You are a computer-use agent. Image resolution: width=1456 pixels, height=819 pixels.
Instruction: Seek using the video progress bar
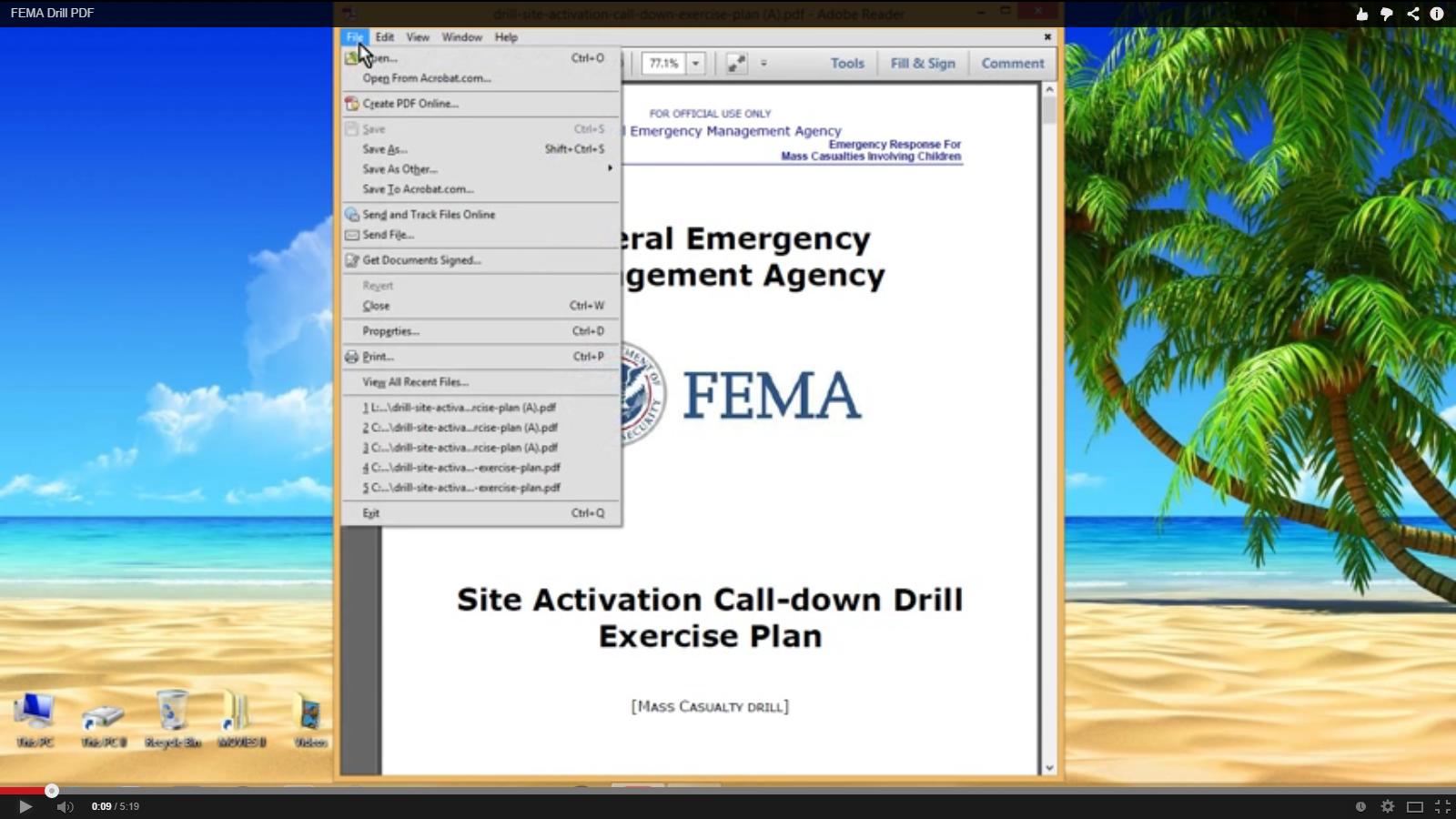728,791
